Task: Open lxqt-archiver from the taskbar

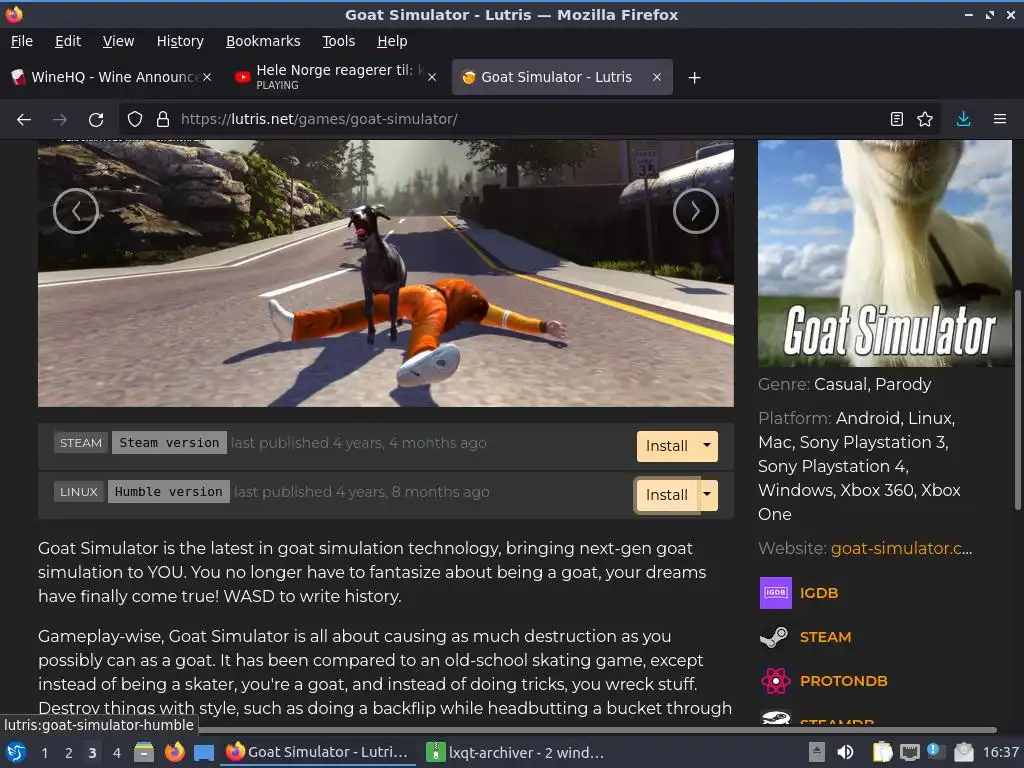Action: 515,753
